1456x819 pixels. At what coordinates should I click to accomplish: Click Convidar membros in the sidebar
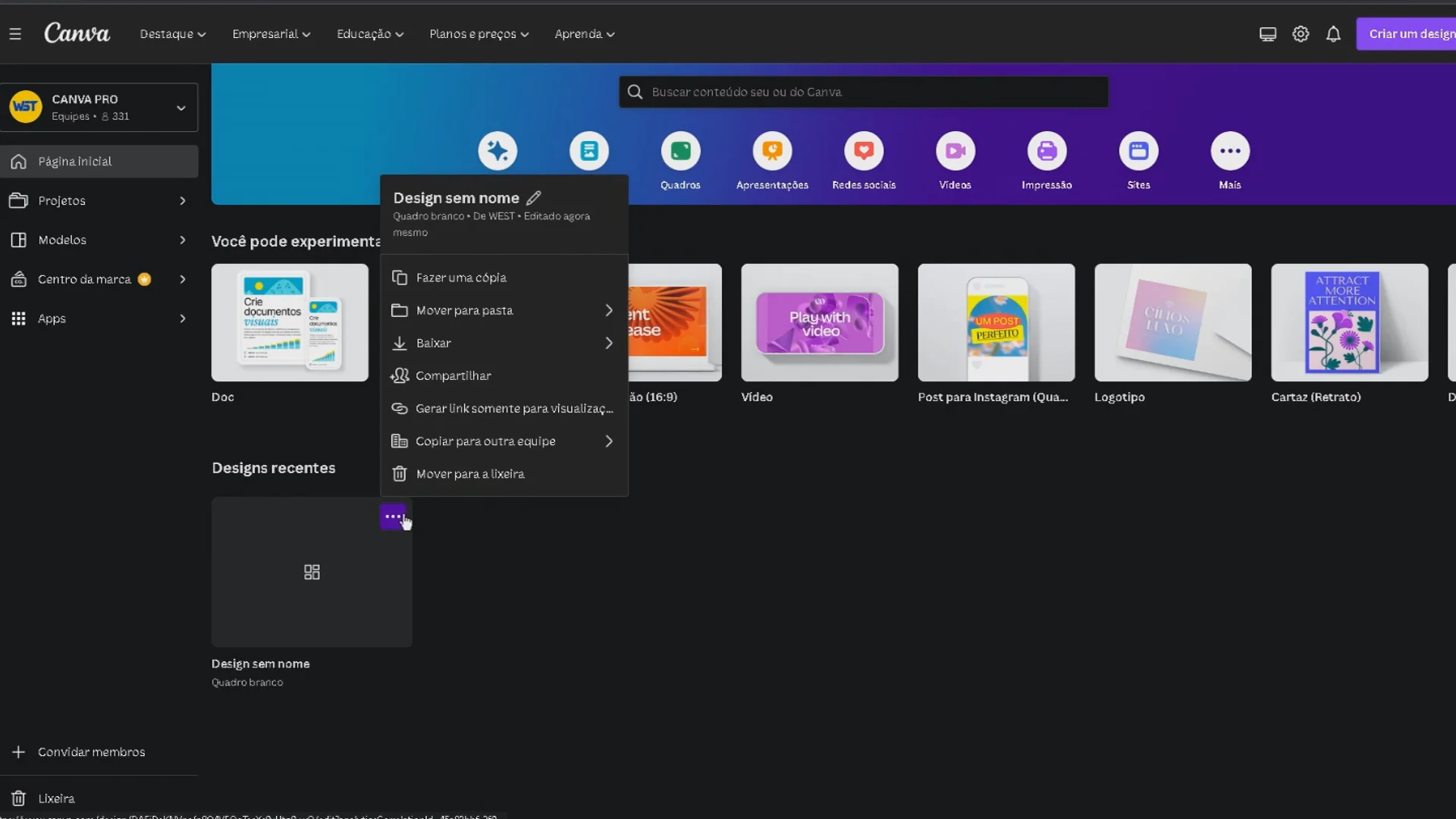point(90,752)
